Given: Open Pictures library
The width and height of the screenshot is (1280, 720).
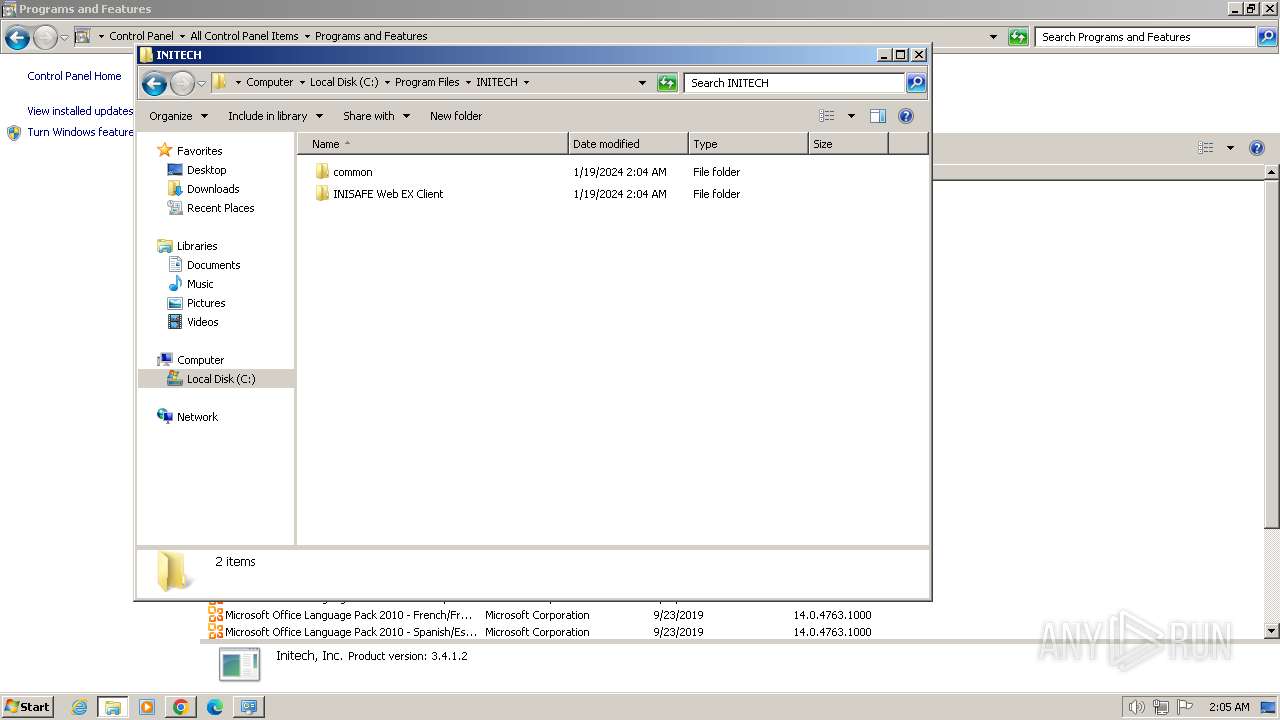Looking at the screenshot, I should [206, 303].
